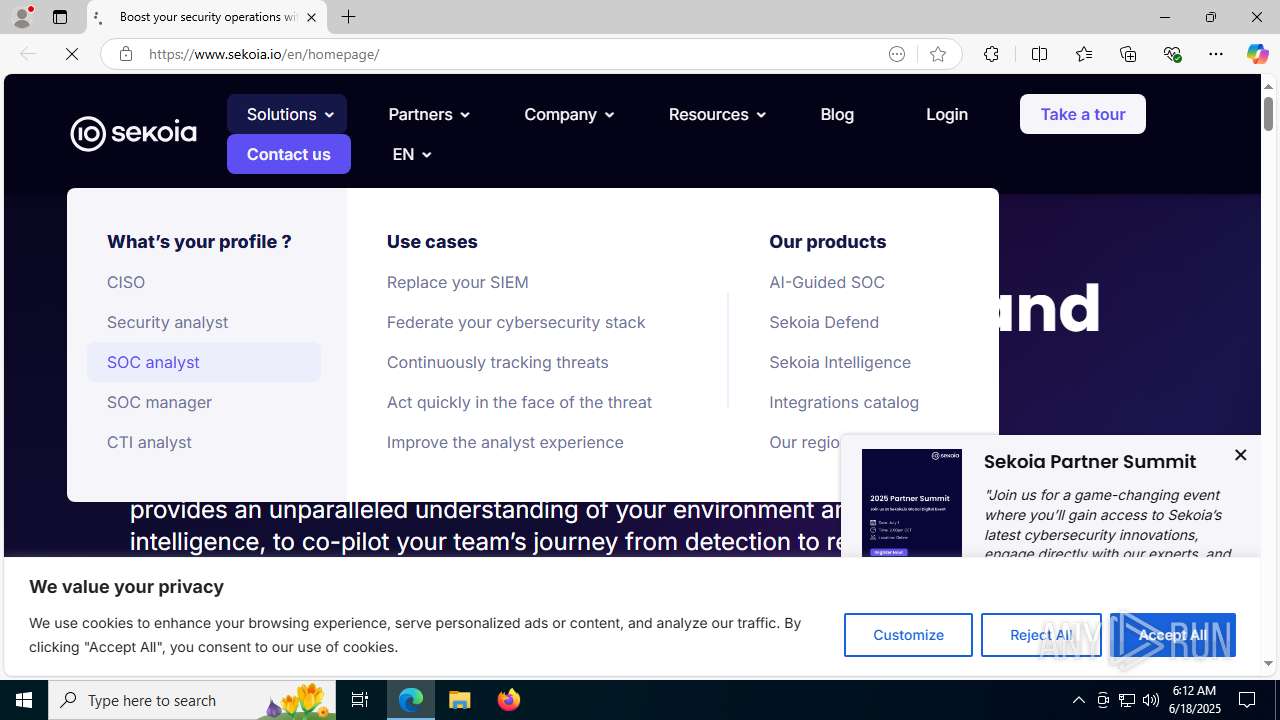Screen dimensions: 1280x720
Task: Go to the Blog page
Action: point(837,114)
